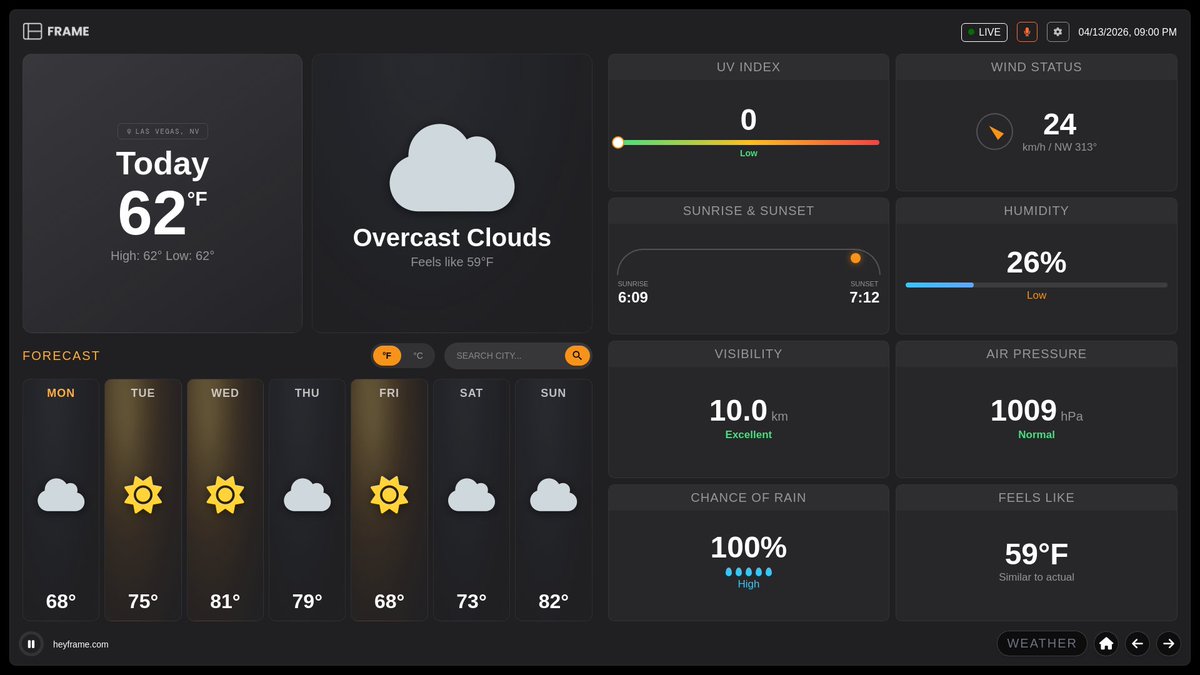Select the °F temperature unit

387,356
